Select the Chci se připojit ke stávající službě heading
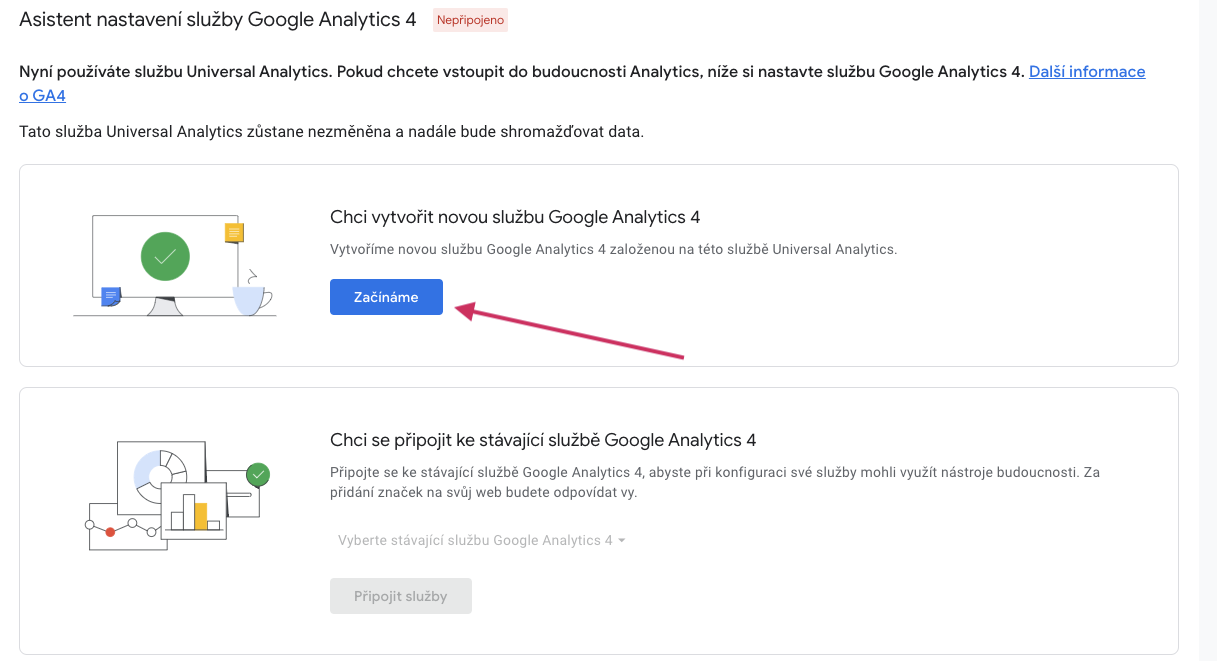The image size is (1217, 661). click(x=543, y=439)
